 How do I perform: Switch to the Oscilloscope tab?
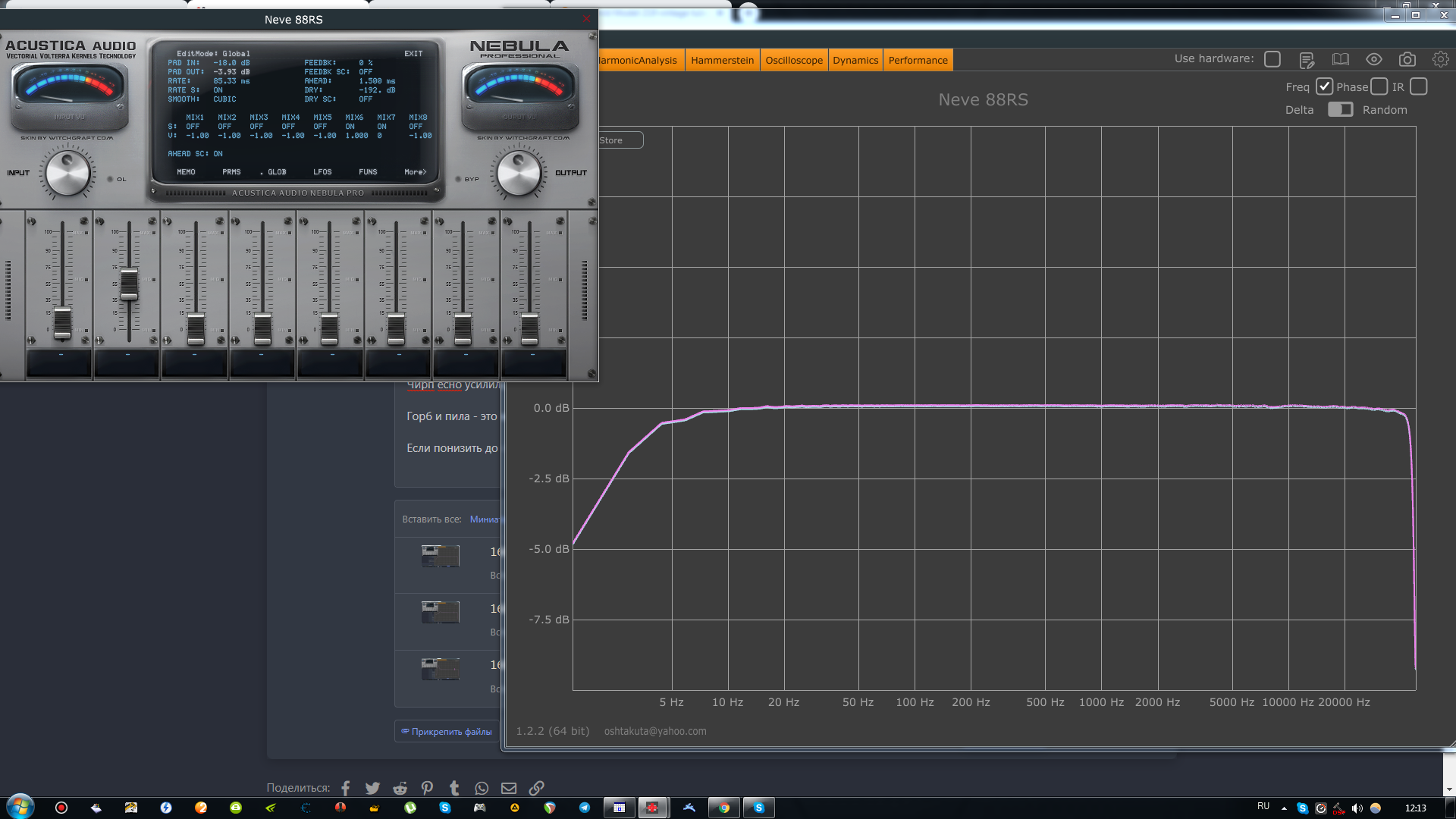(793, 60)
